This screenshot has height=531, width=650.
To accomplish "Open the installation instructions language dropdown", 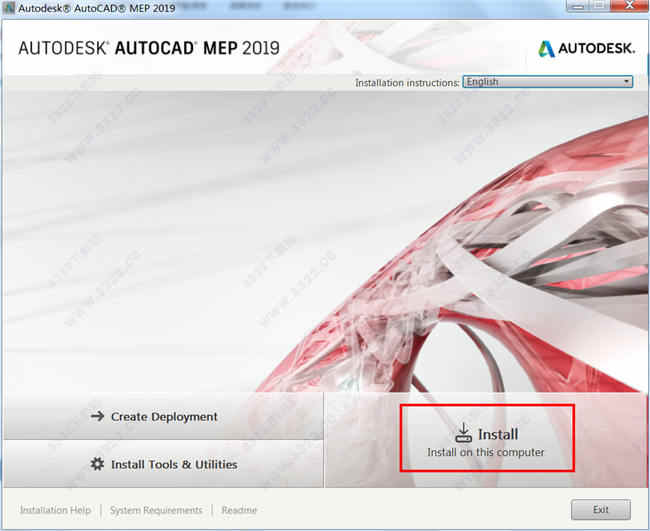I will point(548,82).
